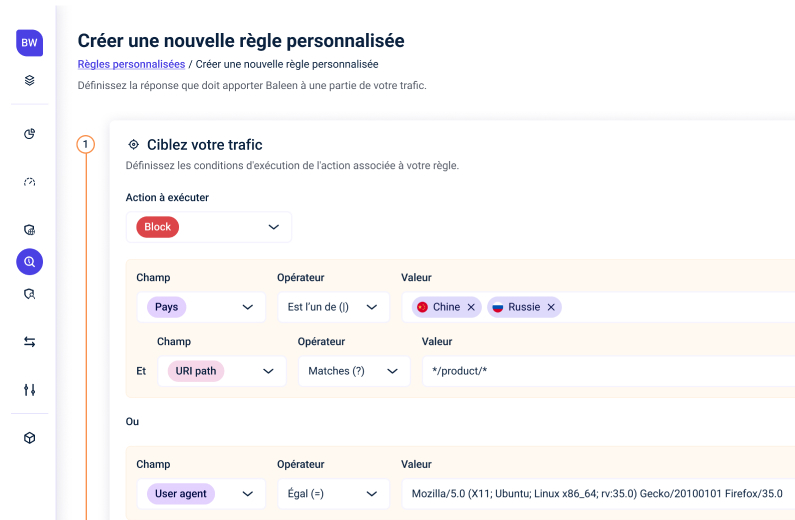The height and width of the screenshot is (520, 795).
Task: Open the cube icon in sidebar
Action: pos(29,438)
